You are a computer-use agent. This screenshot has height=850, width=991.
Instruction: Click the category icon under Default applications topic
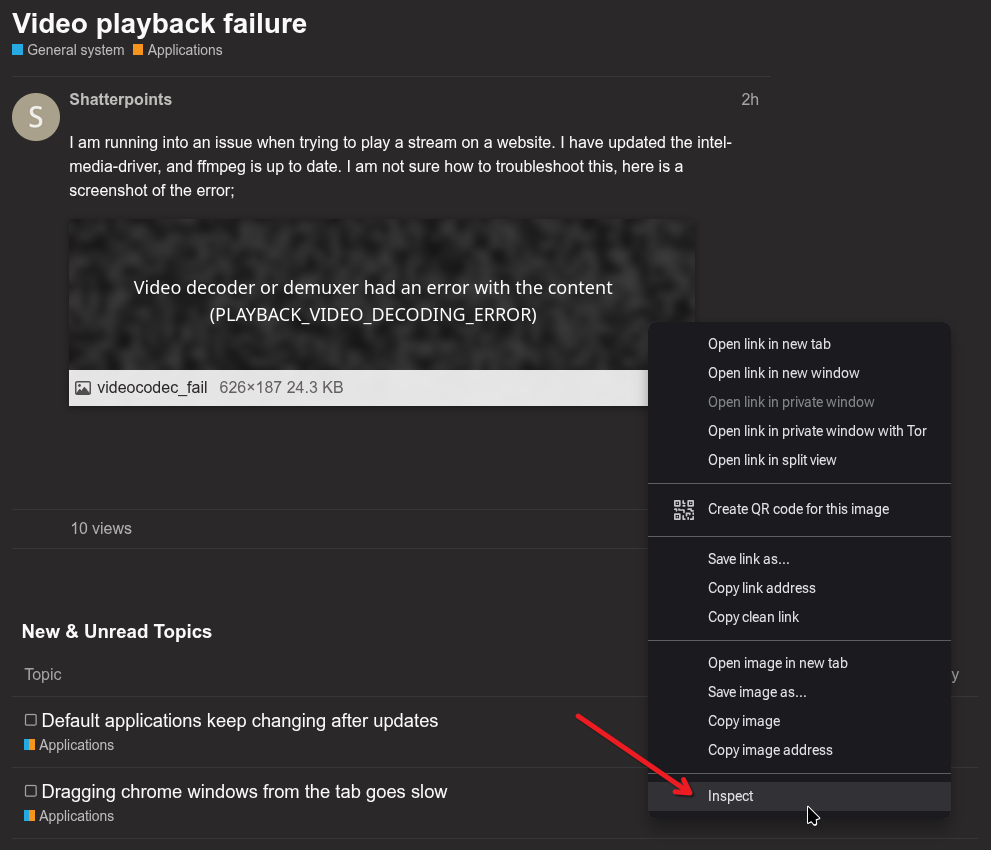(30, 745)
